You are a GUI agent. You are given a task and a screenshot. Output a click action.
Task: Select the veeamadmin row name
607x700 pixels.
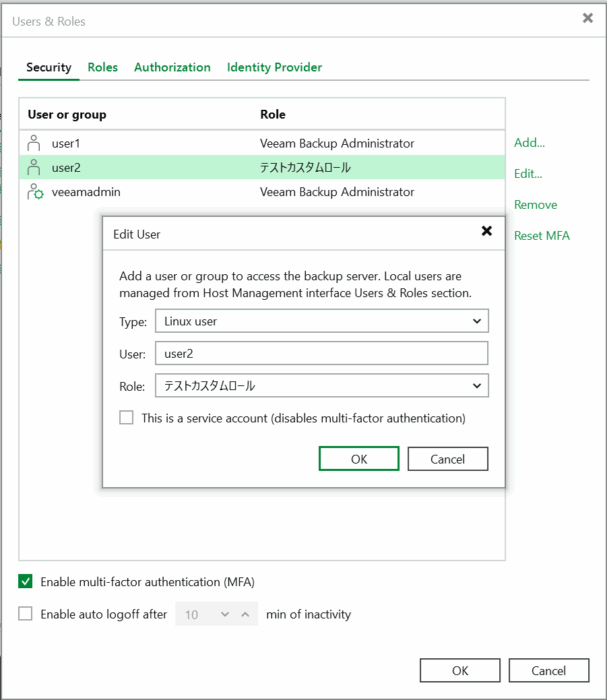tap(86, 192)
